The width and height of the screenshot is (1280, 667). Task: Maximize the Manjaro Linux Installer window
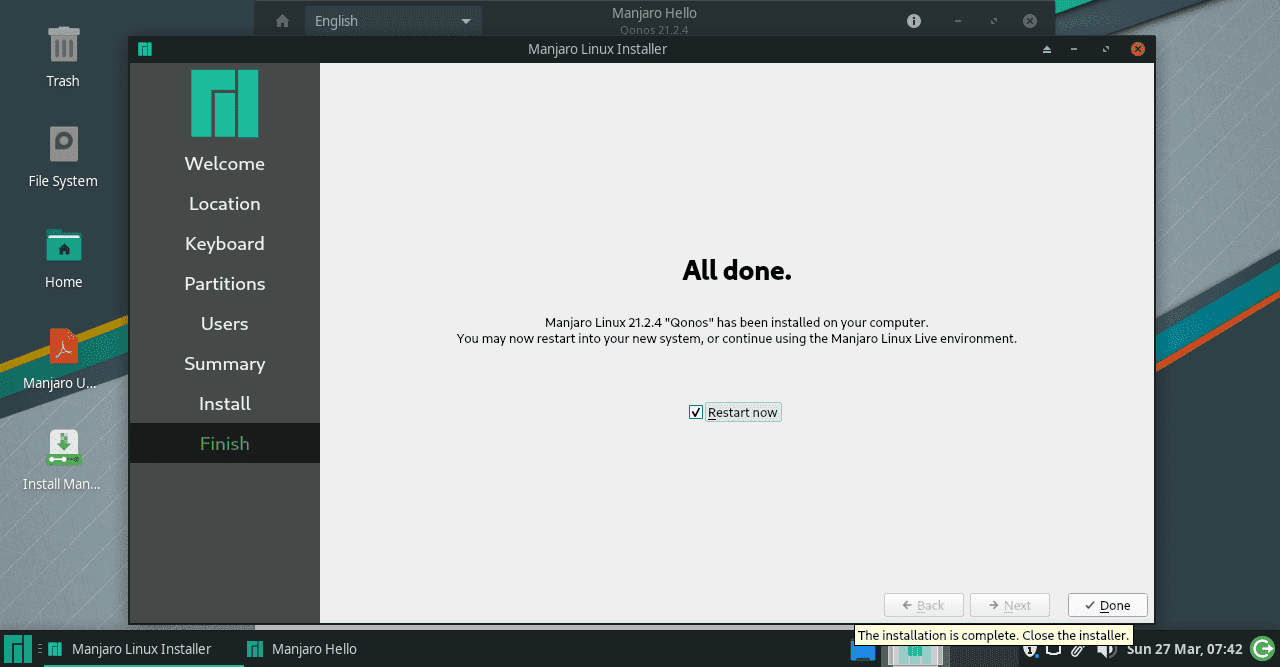(x=1105, y=49)
